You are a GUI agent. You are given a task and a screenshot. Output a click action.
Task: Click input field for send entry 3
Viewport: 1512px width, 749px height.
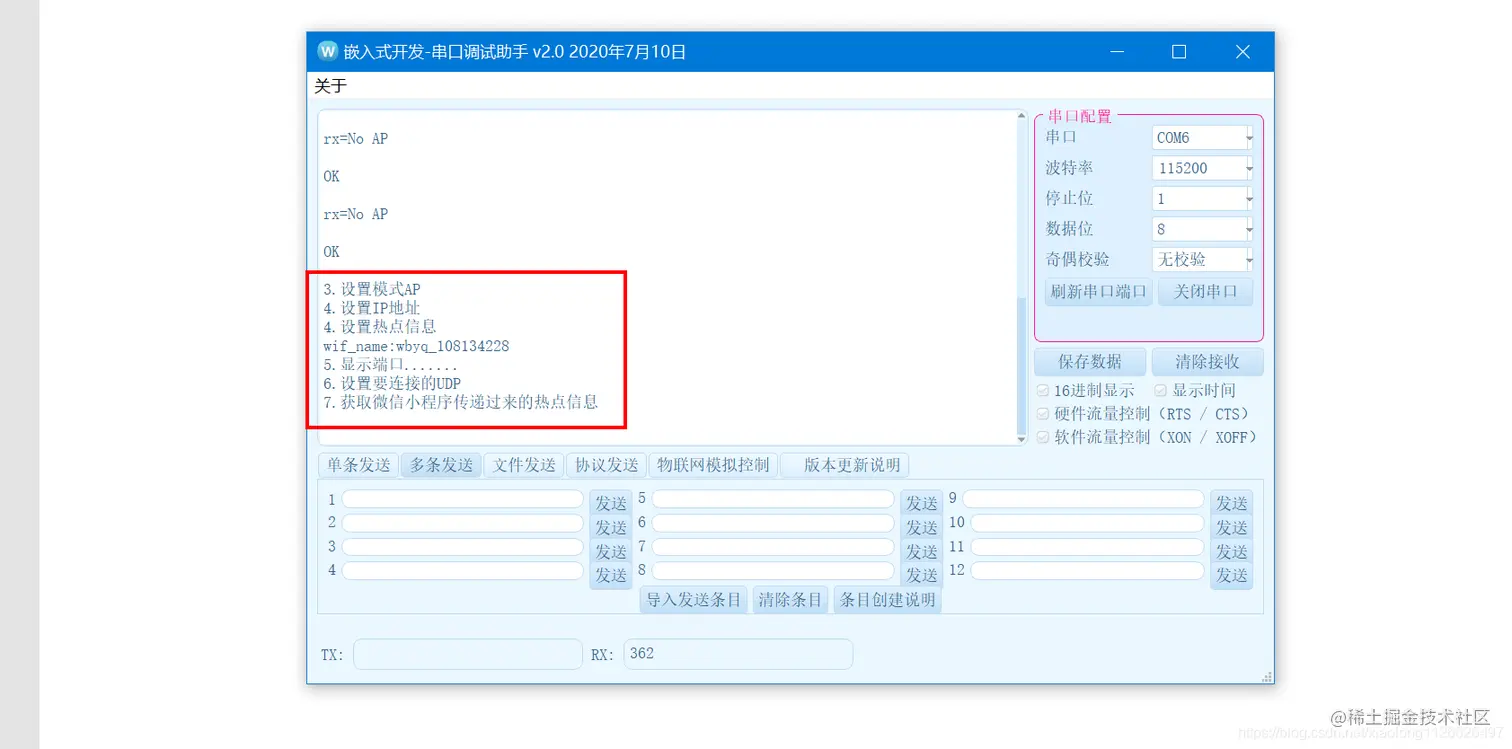[463, 547]
